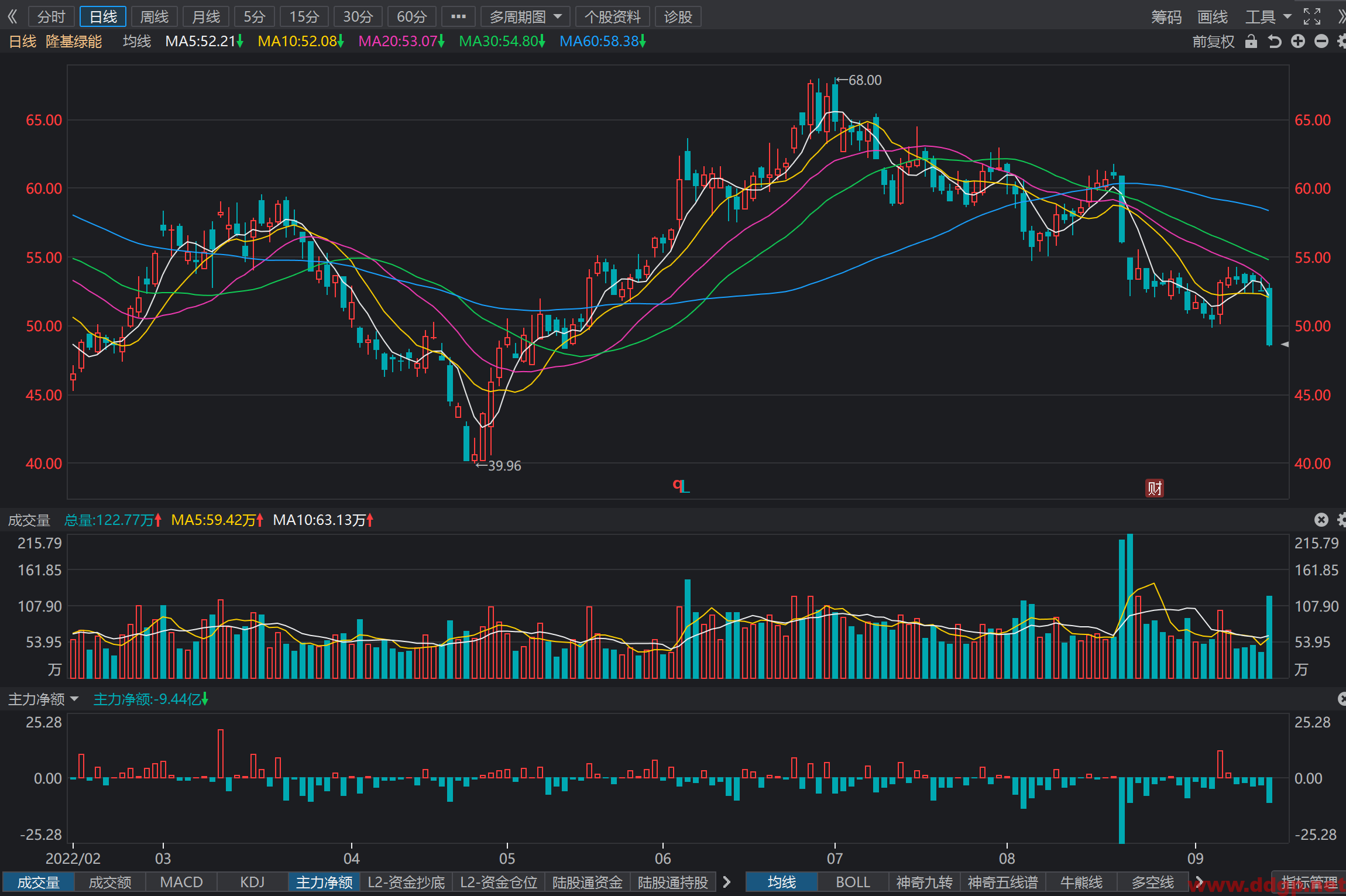Switch to 周线 weekly chart

pos(154,16)
